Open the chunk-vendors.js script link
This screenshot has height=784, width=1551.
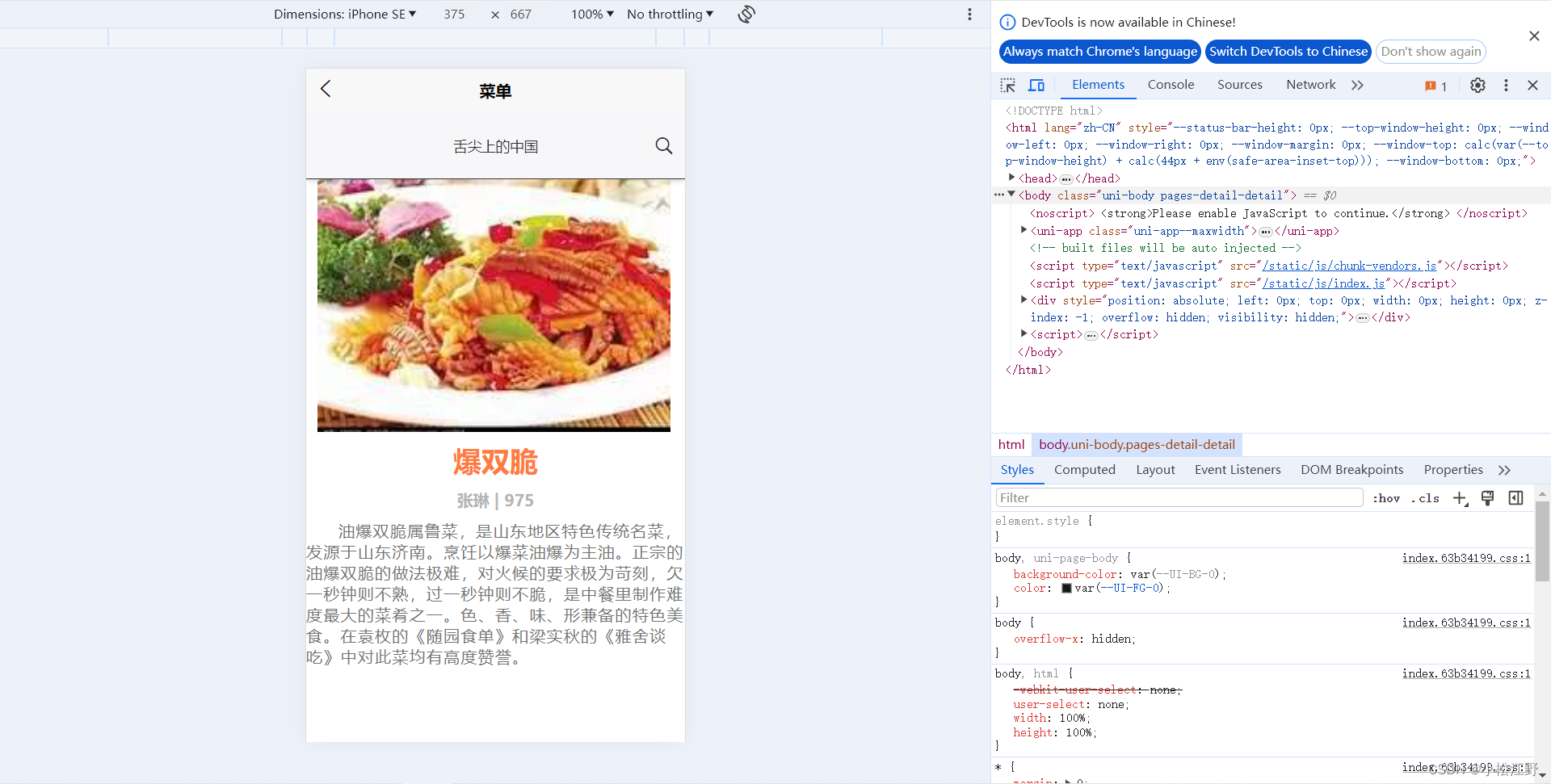coord(1350,266)
